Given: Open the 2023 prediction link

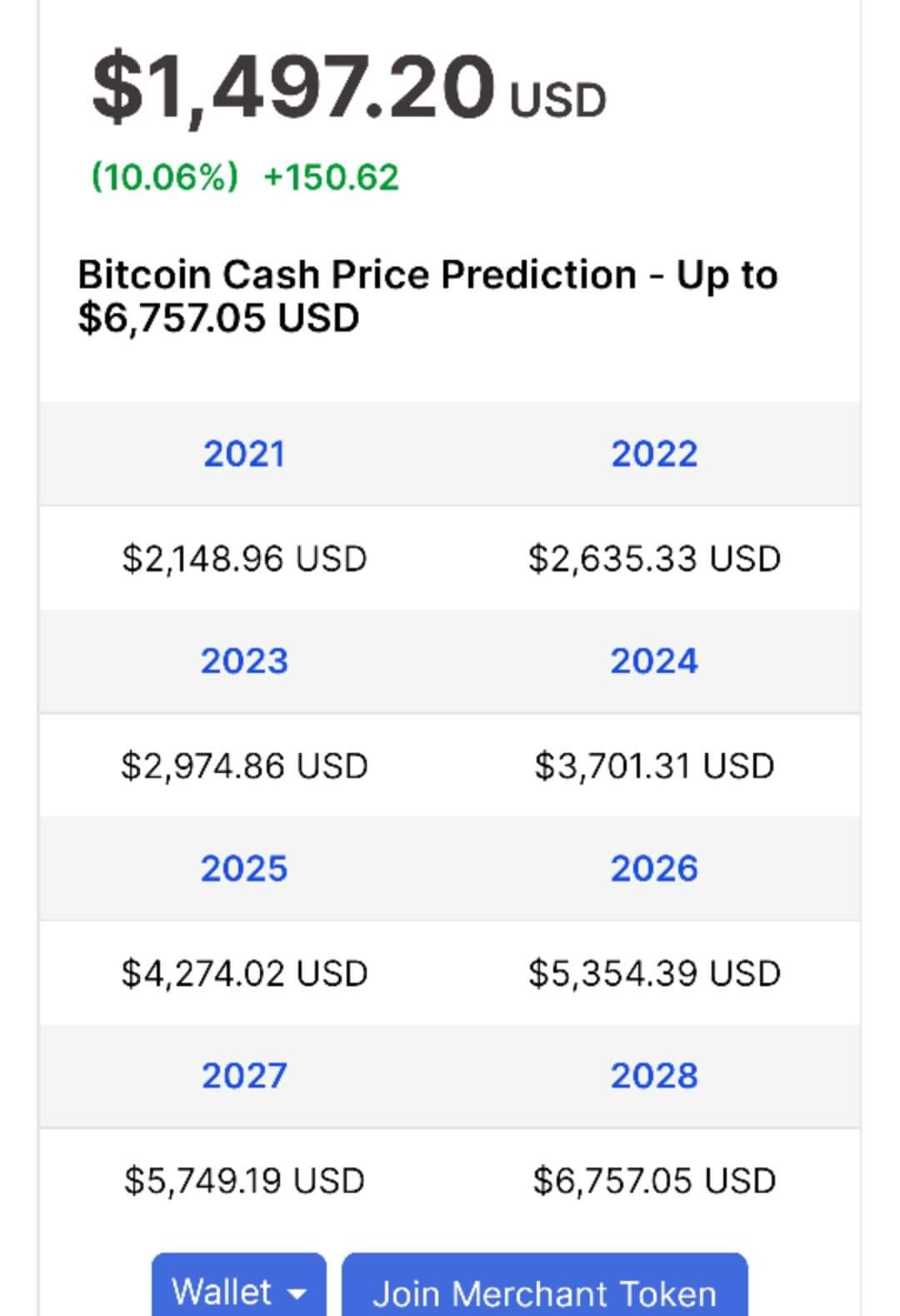Looking at the screenshot, I should point(244,661).
